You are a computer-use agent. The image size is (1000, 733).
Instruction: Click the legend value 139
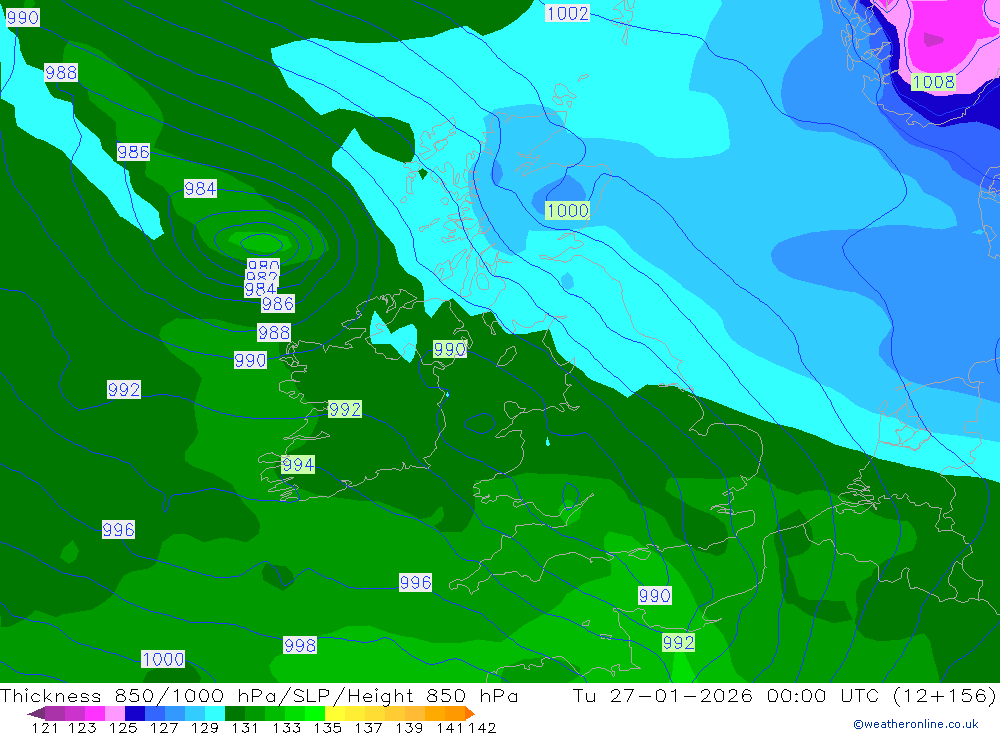pos(409,727)
